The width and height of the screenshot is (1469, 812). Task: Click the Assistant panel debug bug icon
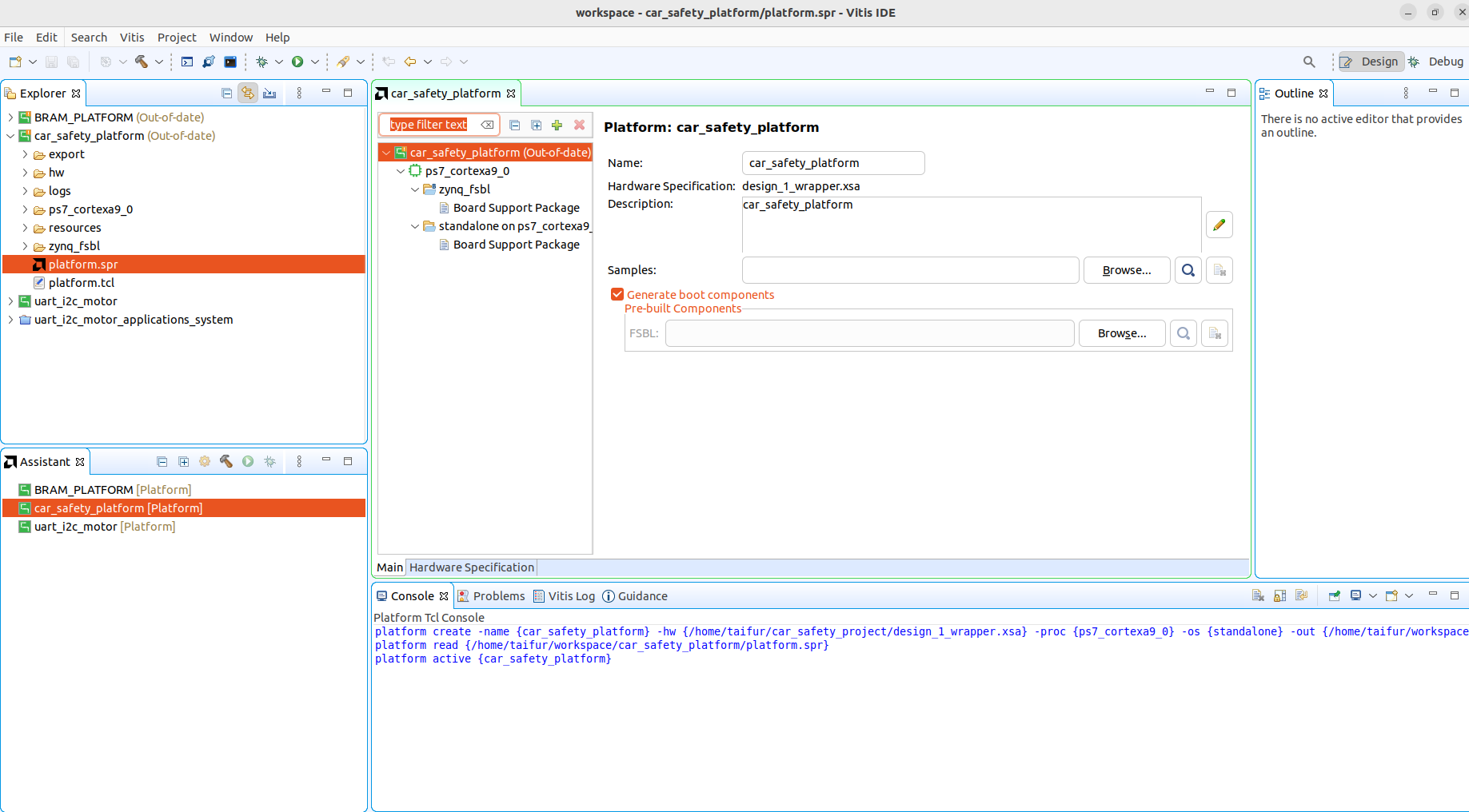[x=270, y=462]
